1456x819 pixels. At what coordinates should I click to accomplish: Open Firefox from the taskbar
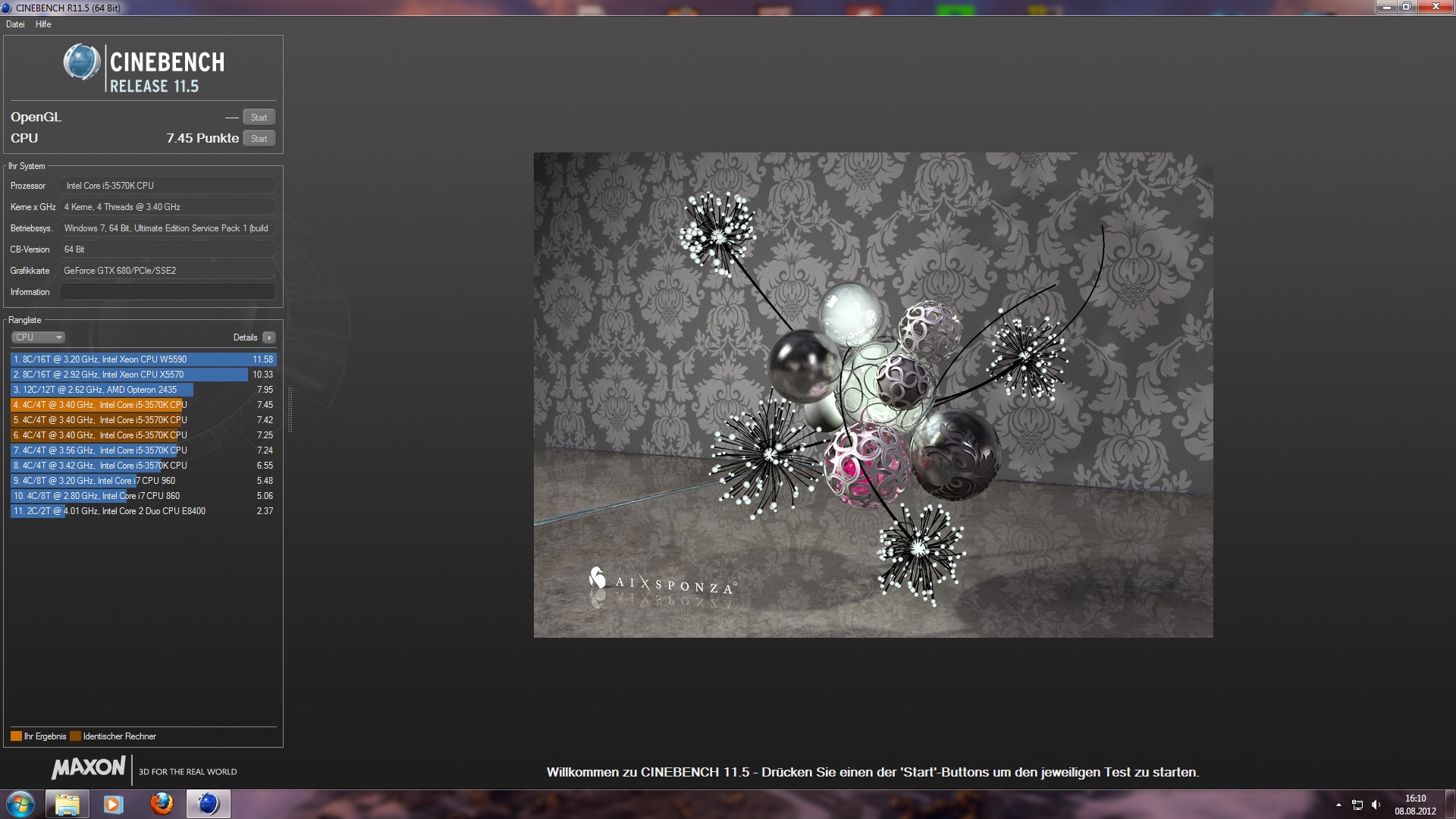161,804
